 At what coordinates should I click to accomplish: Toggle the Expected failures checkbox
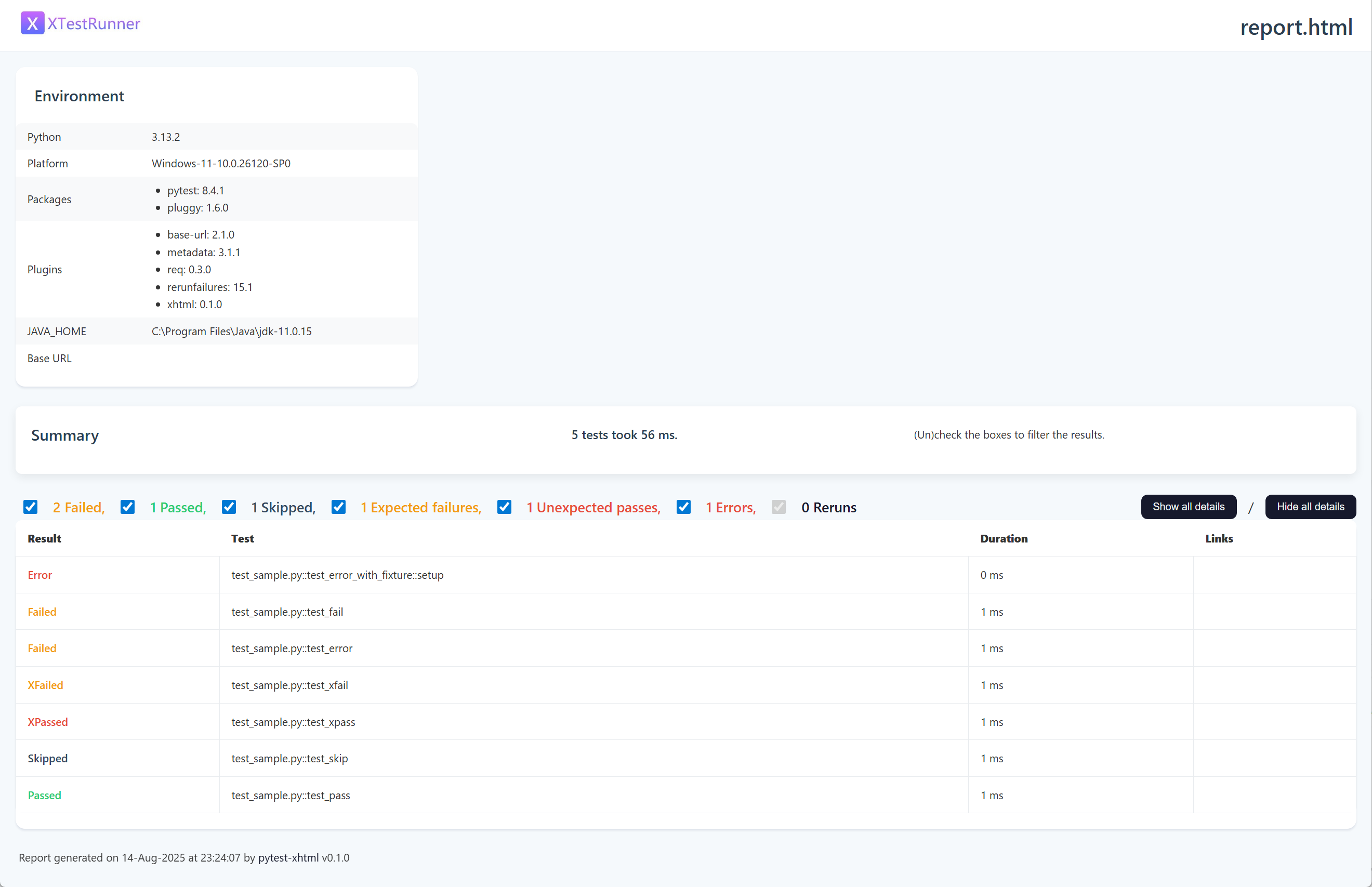(339, 507)
